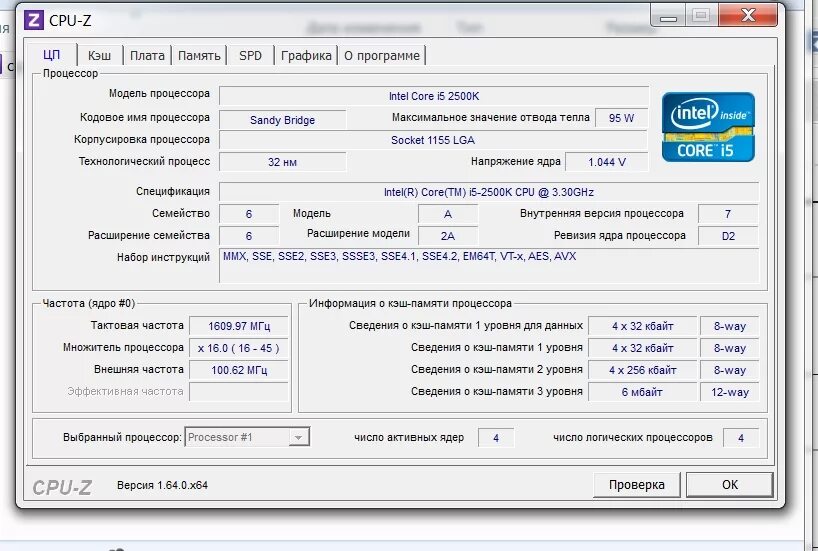Image resolution: width=818 pixels, height=551 pixels.
Task: Click the internal processor version value 7
Action: click(728, 214)
